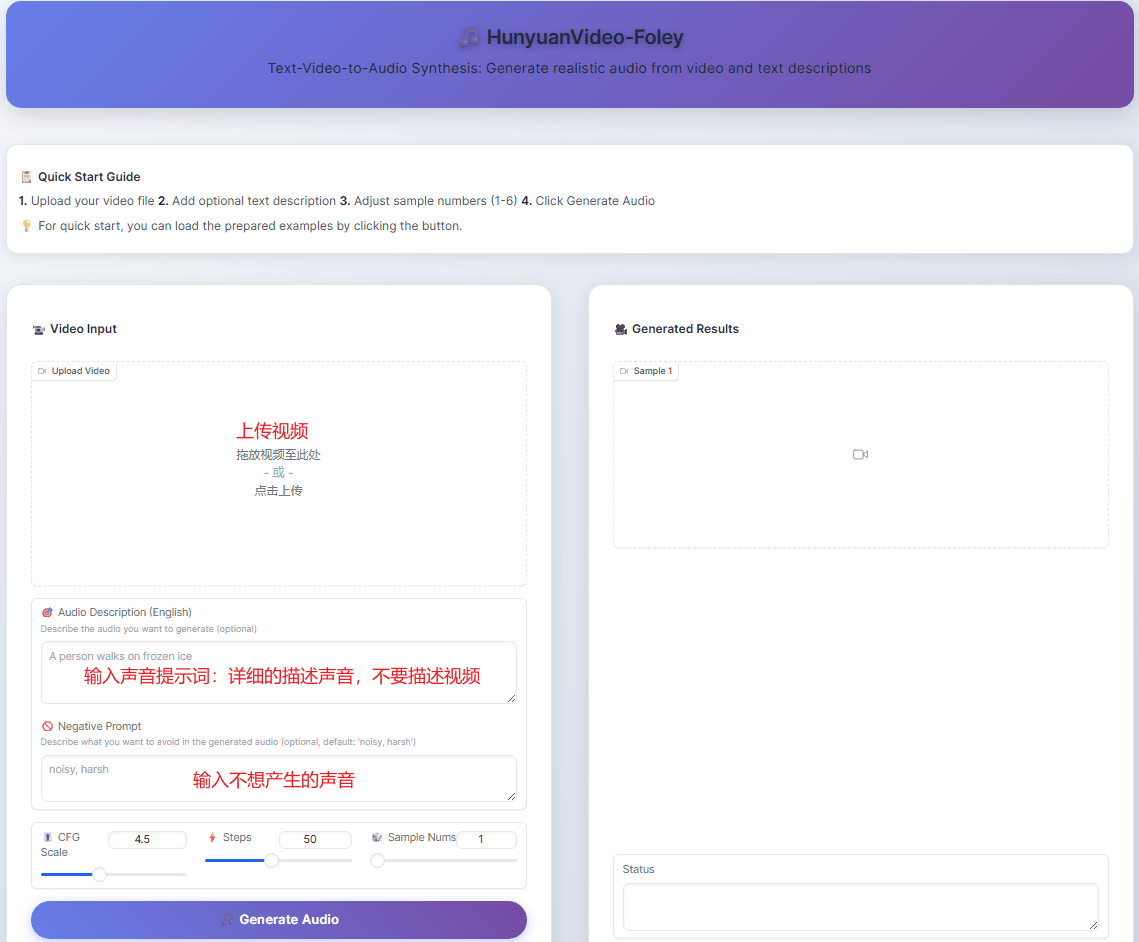
Task: Click the clipboard icon next to Quick Start Guide
Action: pyautogui.click(x=27, y=177)
